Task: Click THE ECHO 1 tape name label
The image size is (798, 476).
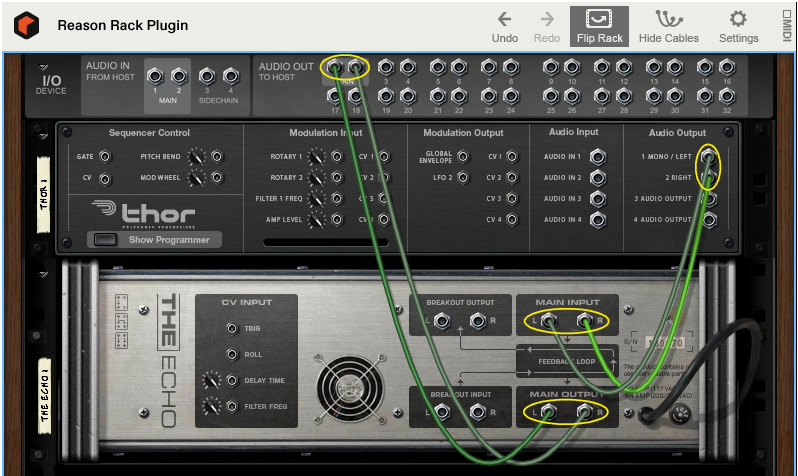Action: click(45, 396)
